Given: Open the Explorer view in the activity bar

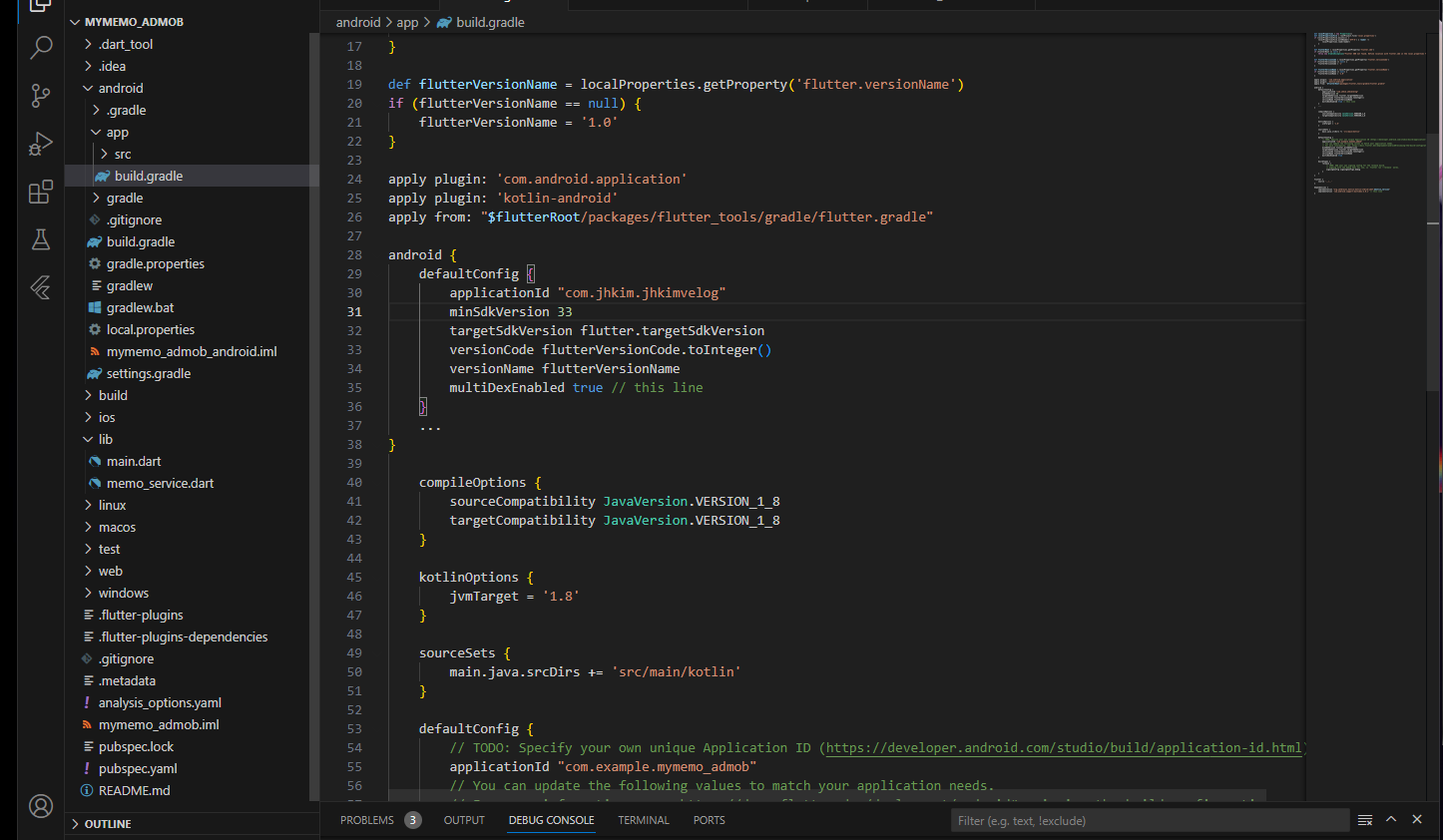Looking at the screenshot, I should [x=40, y=6].
